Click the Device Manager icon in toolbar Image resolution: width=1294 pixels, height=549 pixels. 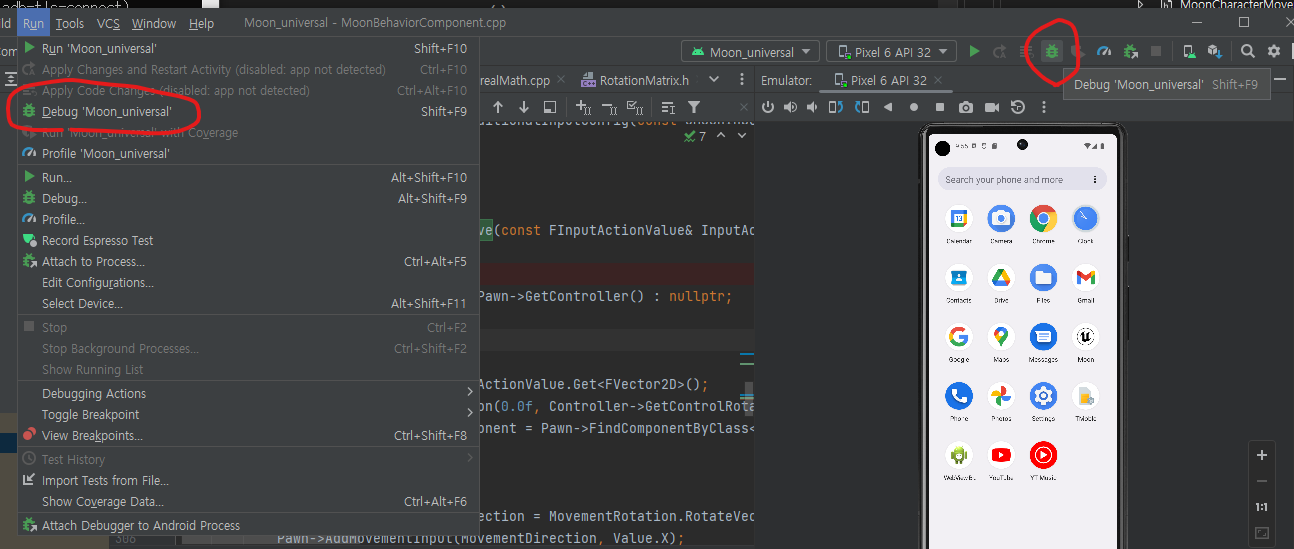tap(1189, 51)
